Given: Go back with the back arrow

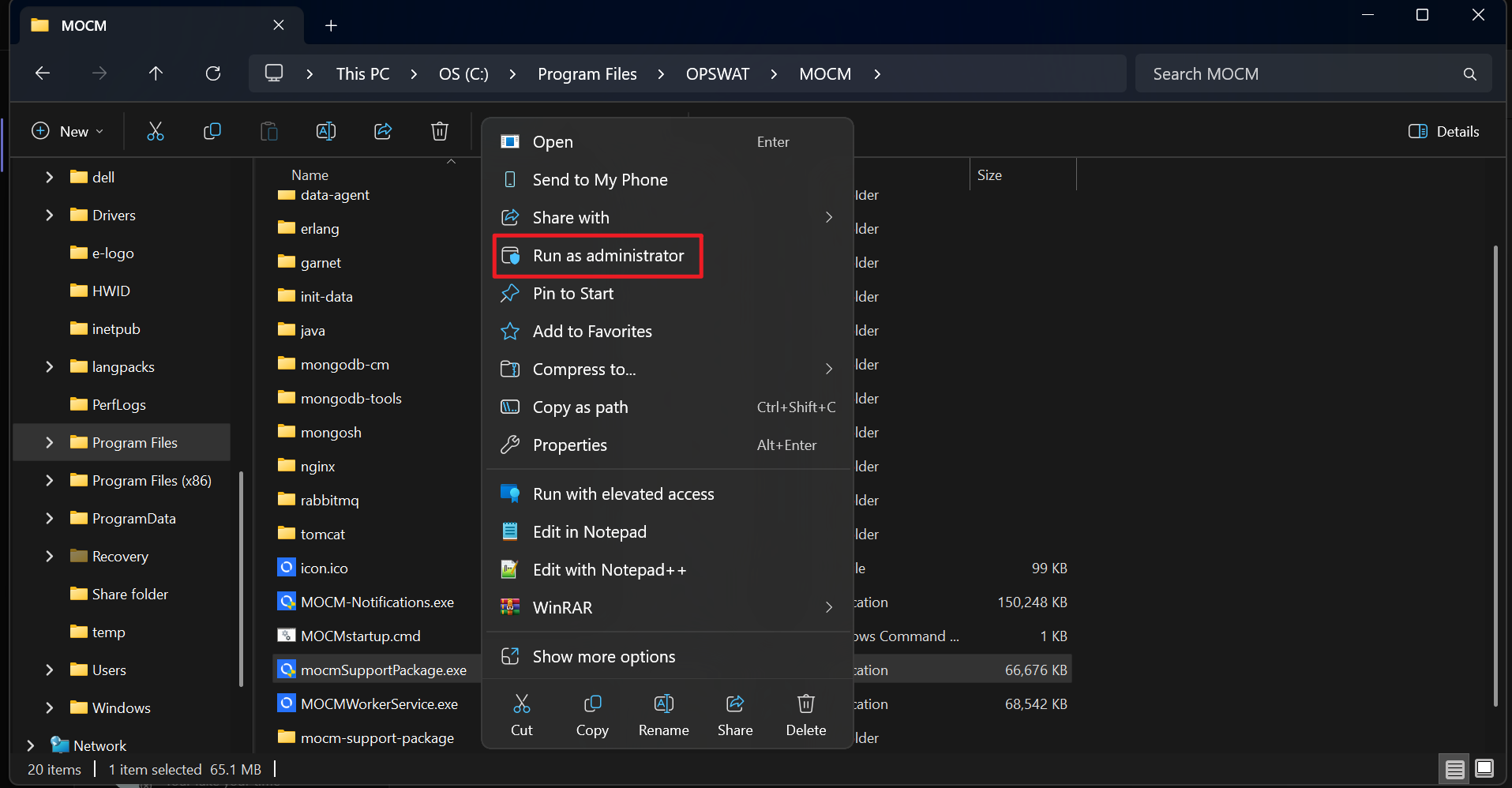Looking at the screenshot, I should click(x=43, y=73).
